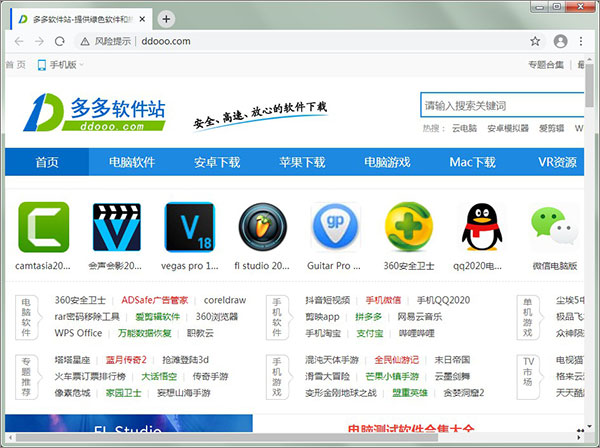The image size is (600, 448).
Task: Open the 电脑软件 navigation tab
Action: 132,162
